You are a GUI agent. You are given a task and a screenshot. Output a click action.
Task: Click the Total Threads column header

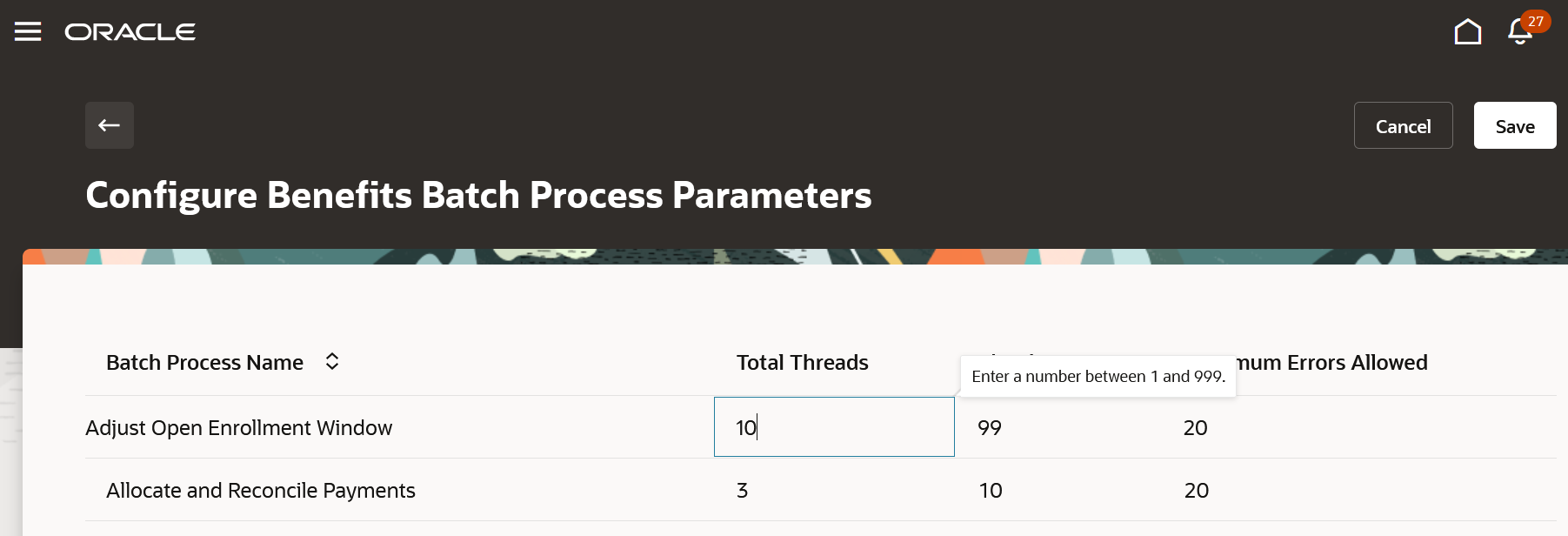802,363
